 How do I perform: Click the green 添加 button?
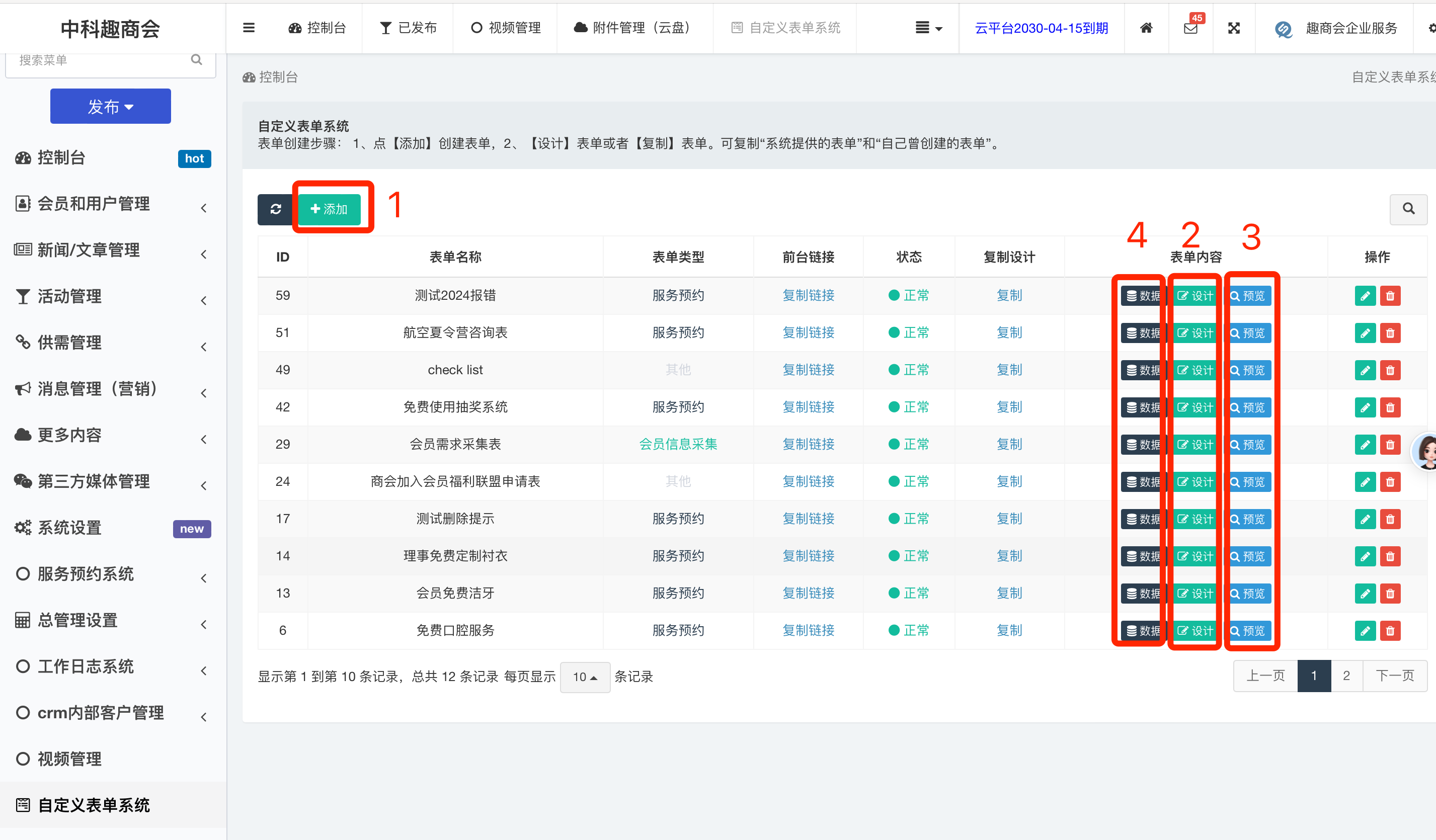point(329,209)
